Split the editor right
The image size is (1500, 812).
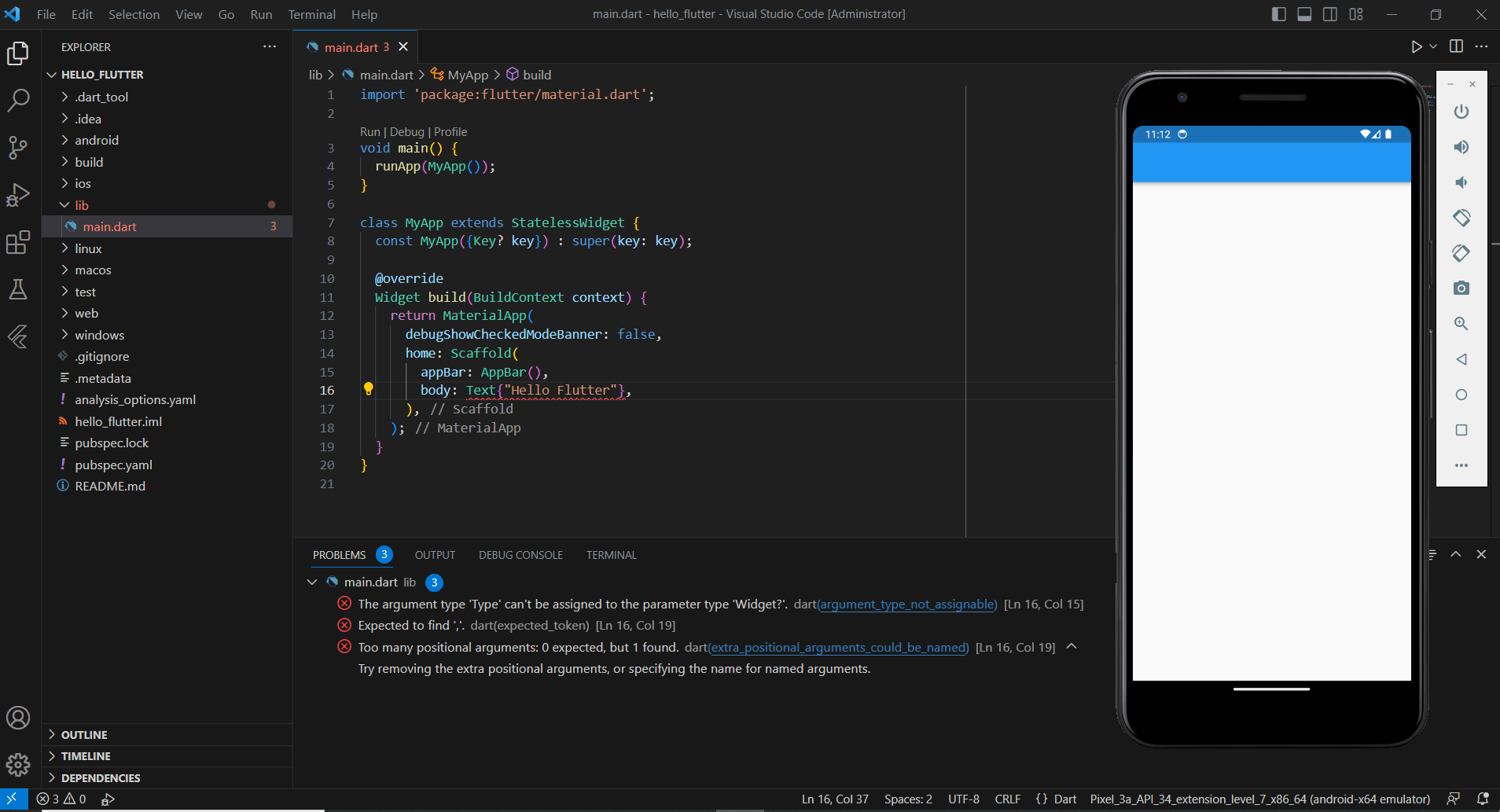point(1456,46)
